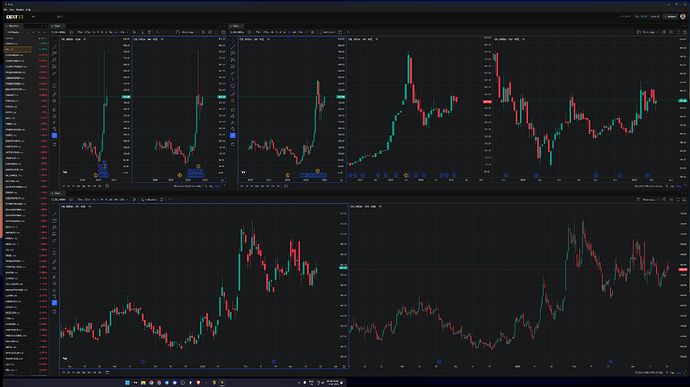The image size is (690, 387).
Task: Click quick search magnifier in top-left chart toolbar
Action: pyautogui.click(x=203, y=32)
